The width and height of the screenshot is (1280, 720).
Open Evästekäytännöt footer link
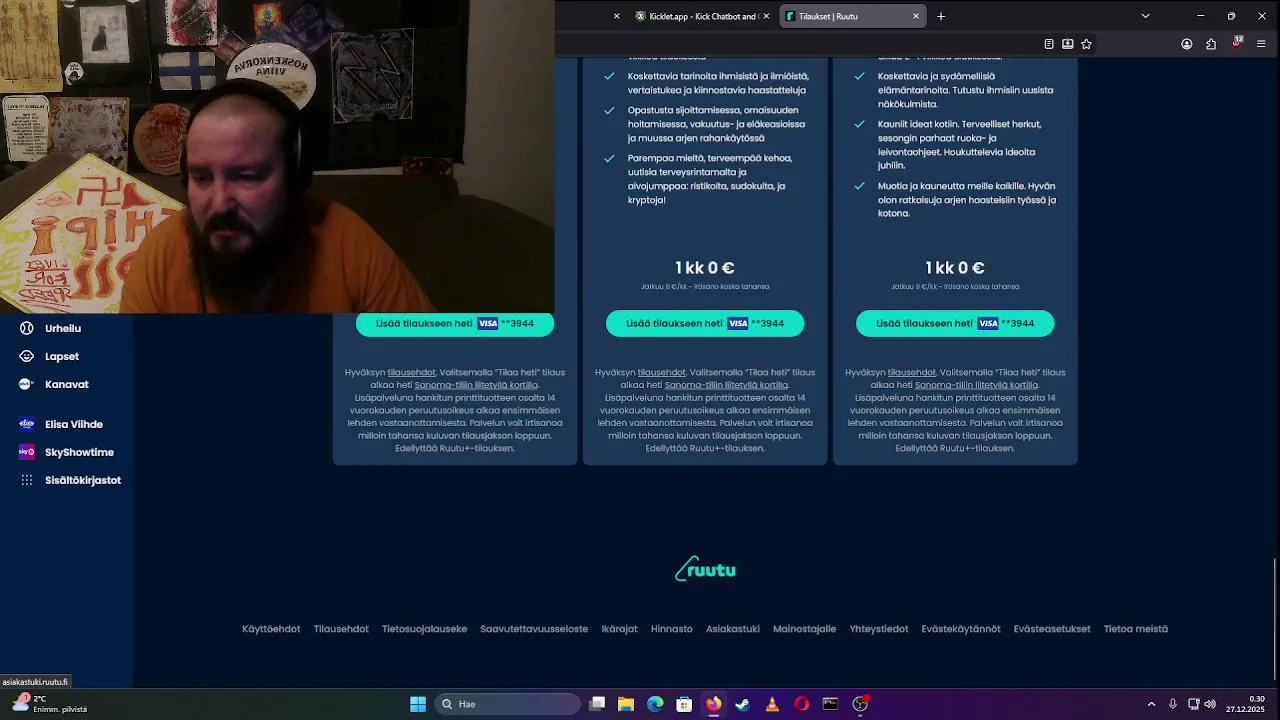click(961, 629)
